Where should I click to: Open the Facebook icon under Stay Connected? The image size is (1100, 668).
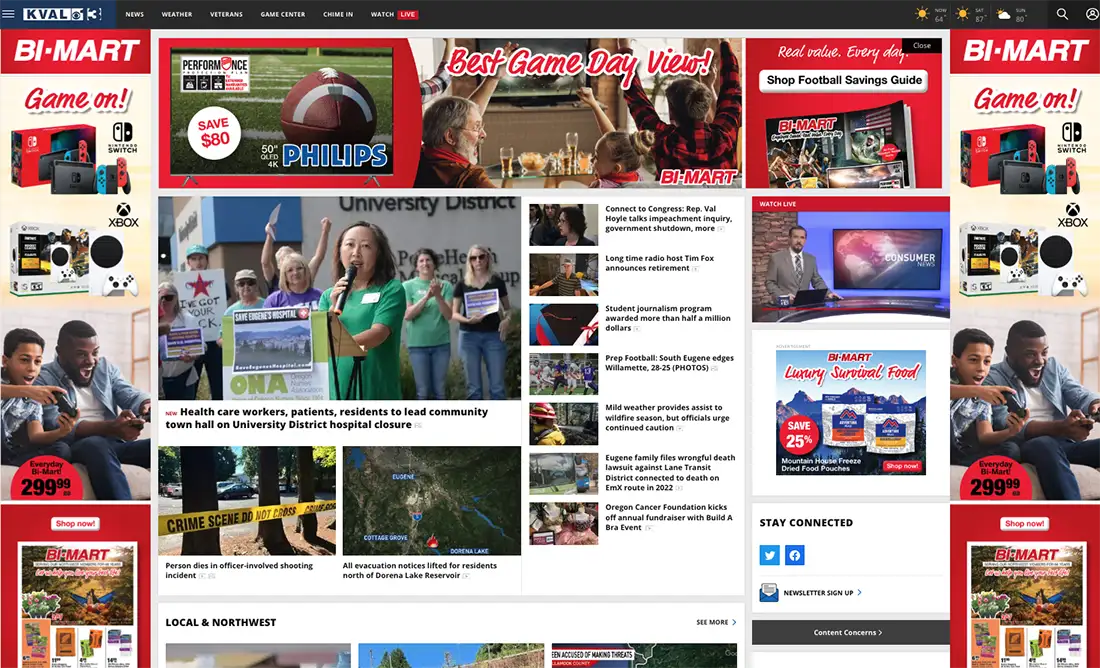pyautogui.click(x=794, y=555)
